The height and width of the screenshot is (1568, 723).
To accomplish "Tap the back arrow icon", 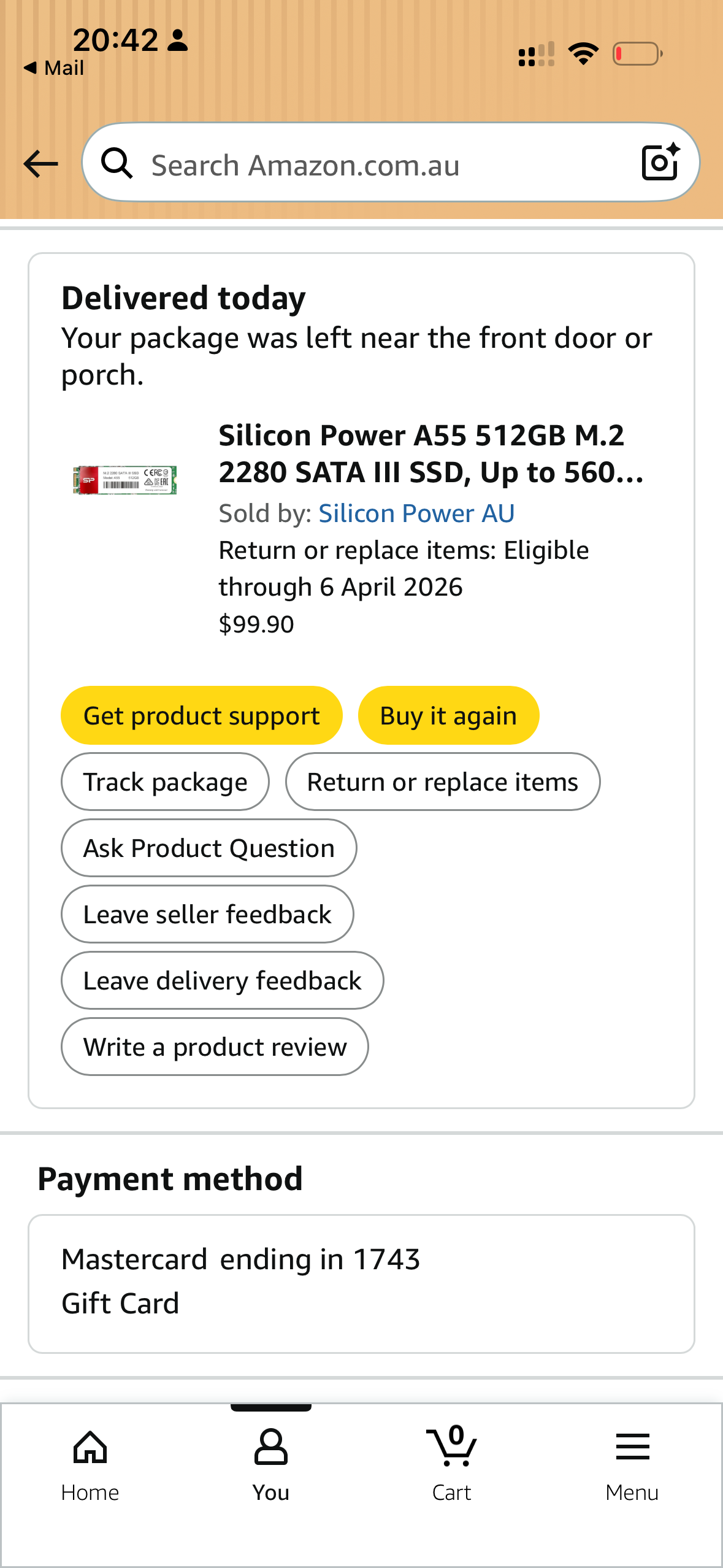I will (x=40, y=164).
